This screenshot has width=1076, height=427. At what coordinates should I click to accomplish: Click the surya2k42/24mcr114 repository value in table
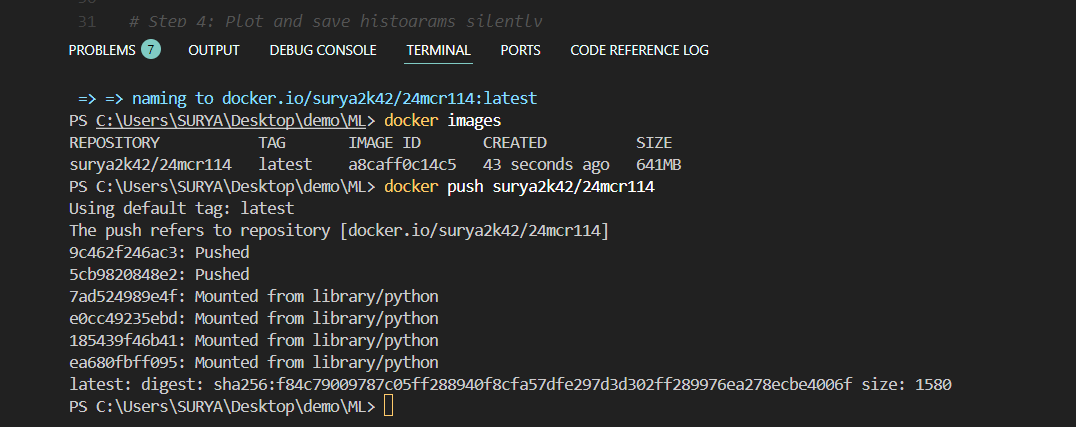[x=150, y=165]
